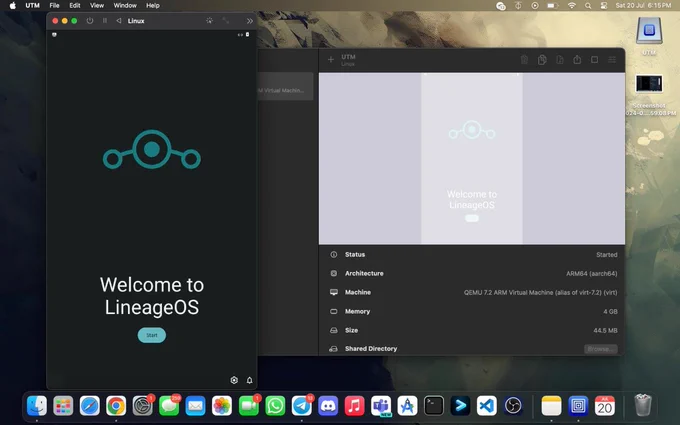Screen dimensions: 680x425
Task: Toggle mouse cursor capture in the VM toolbar
Action: point(209,21)
